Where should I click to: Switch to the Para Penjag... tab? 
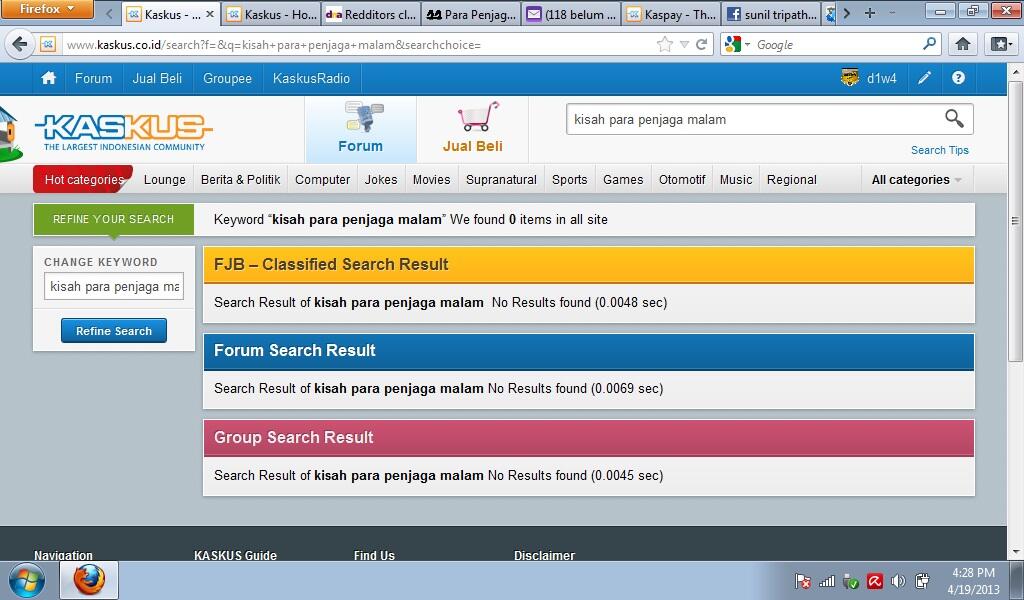point(472,14)
